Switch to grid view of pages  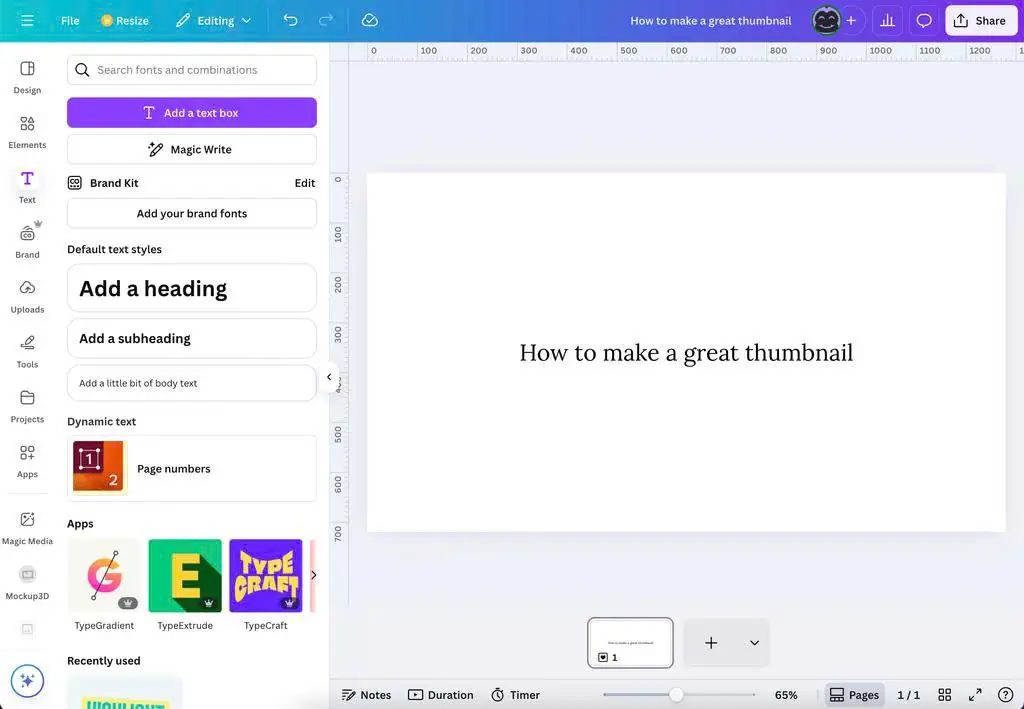(x=944, y=695)
